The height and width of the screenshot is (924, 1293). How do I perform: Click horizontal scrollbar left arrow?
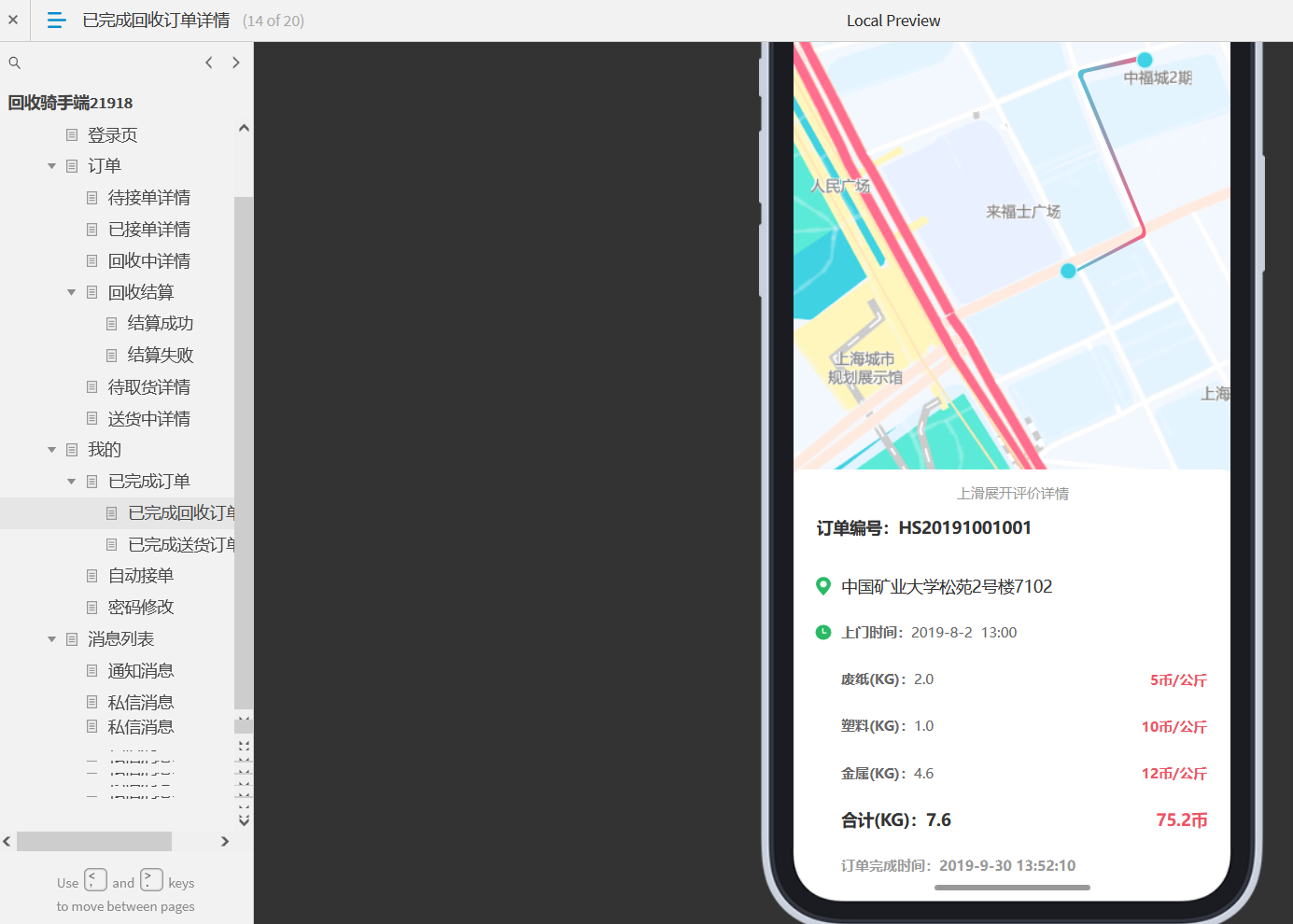pyautogui.click(x=7, y=841)
